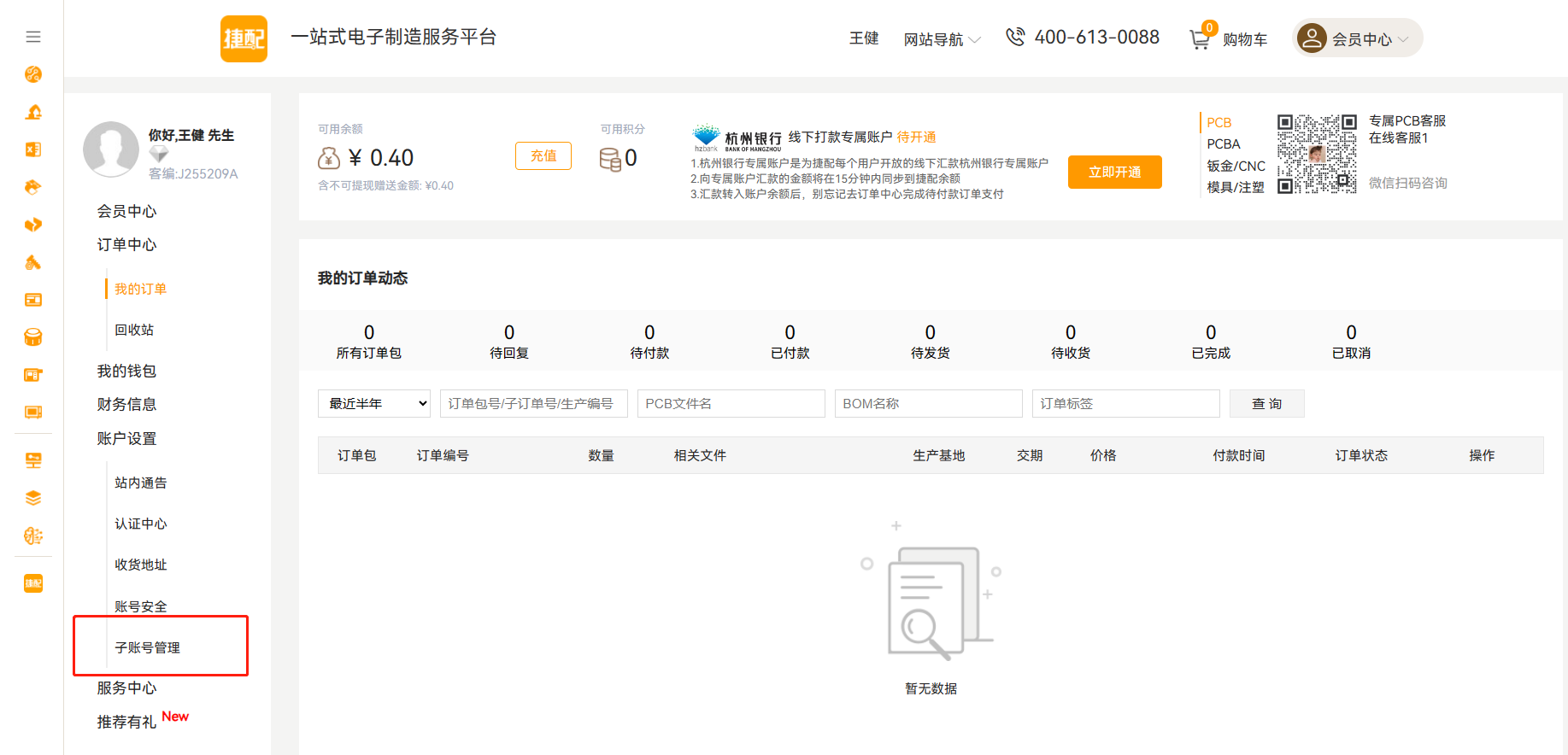Click the bottom 捷配 icon in the left sidebar
1568x755 pixels.
click(33, 583)
